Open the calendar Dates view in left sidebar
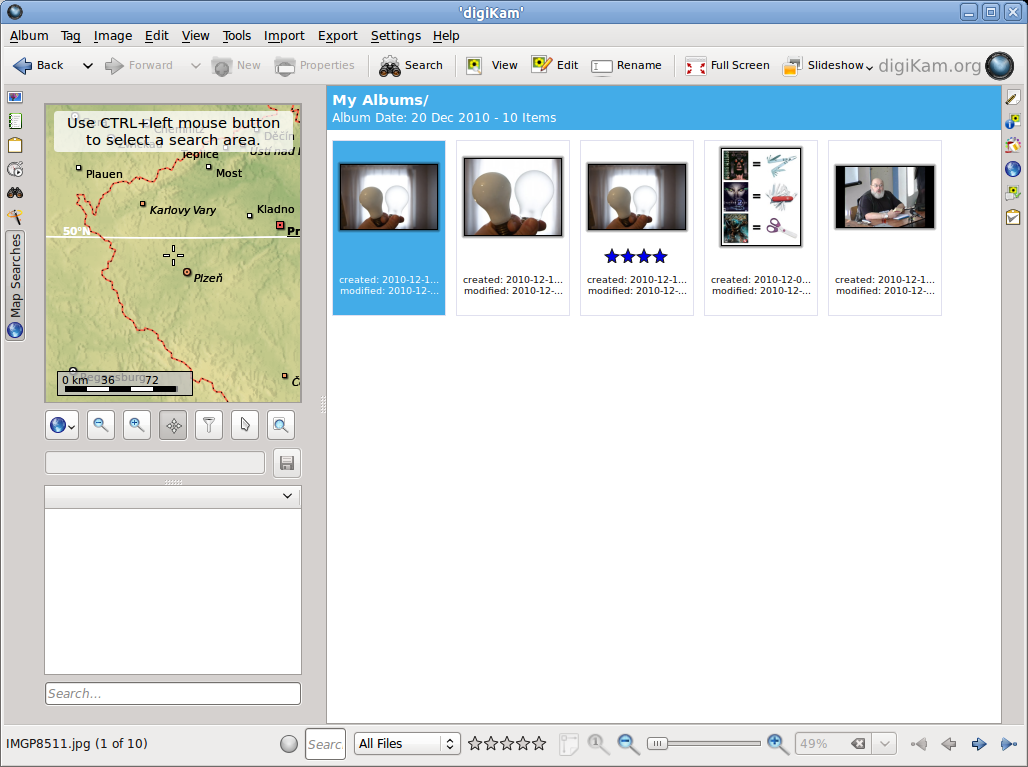Viewport: 1028px width, 767px height. [x=15, y=146]
